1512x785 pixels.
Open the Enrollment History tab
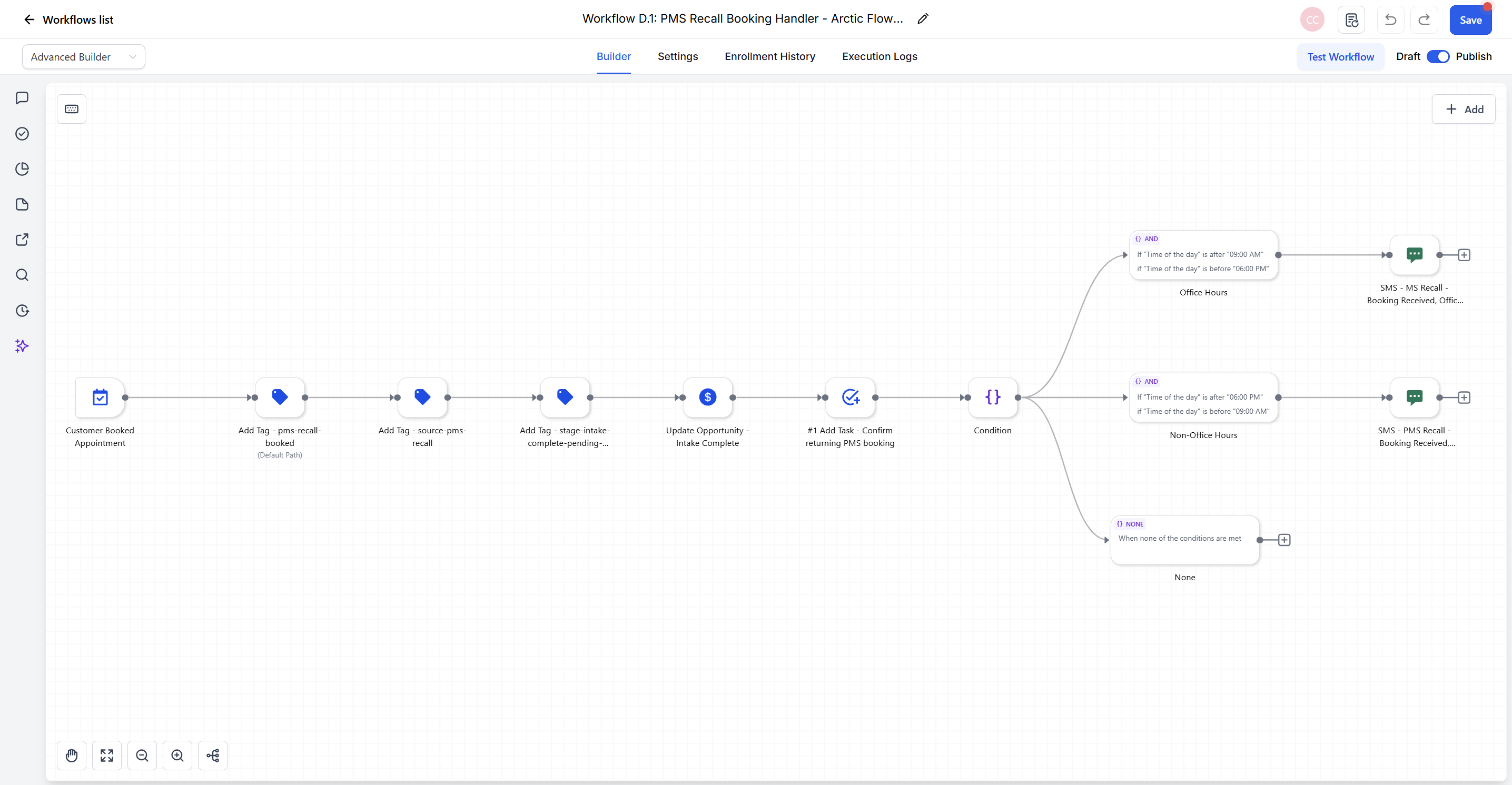point(769,56)
